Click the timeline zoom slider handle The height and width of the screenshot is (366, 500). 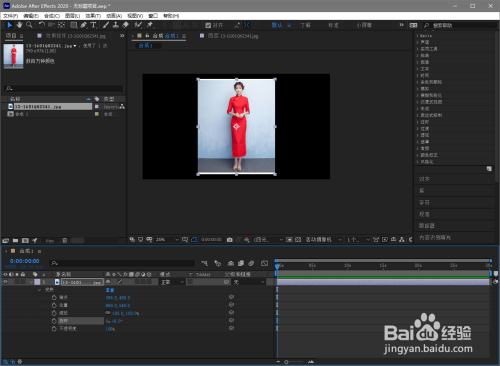click(286, 362)
